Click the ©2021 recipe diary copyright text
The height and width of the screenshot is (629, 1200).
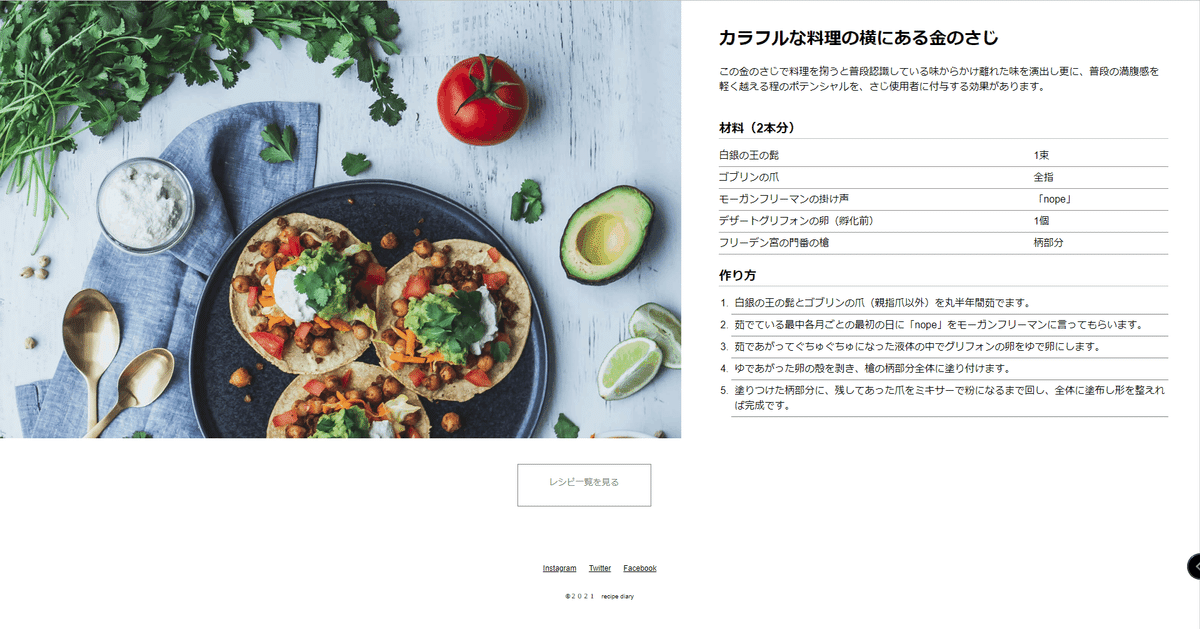coord(600,597)
